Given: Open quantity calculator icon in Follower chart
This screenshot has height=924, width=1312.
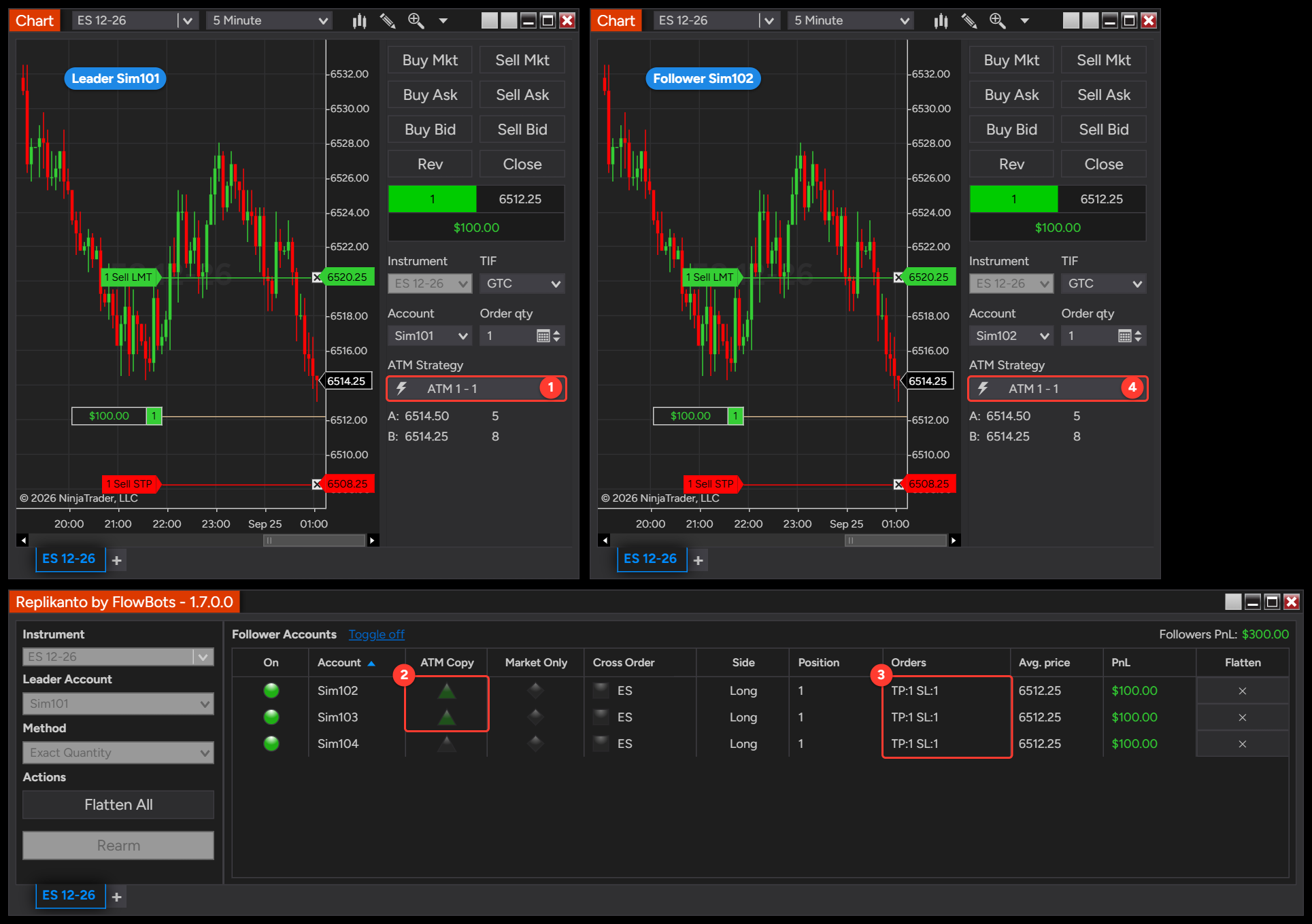Looking at the screenshot, I should coord(1124,336).
